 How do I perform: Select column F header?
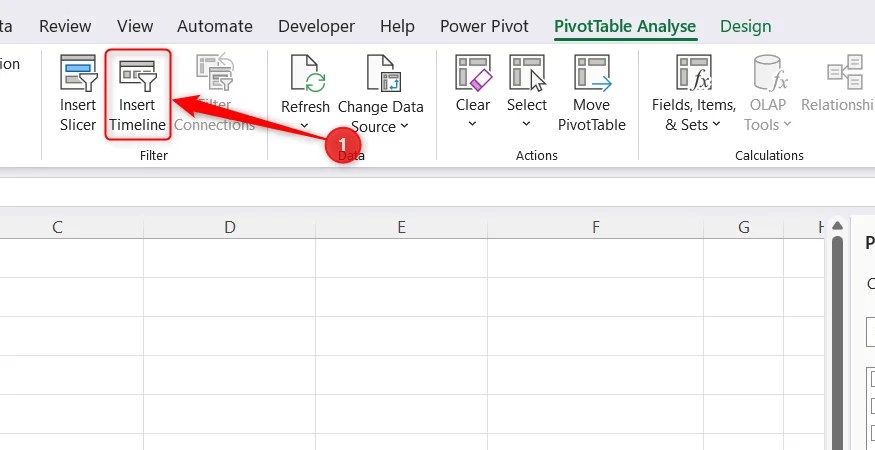[595, 227]
